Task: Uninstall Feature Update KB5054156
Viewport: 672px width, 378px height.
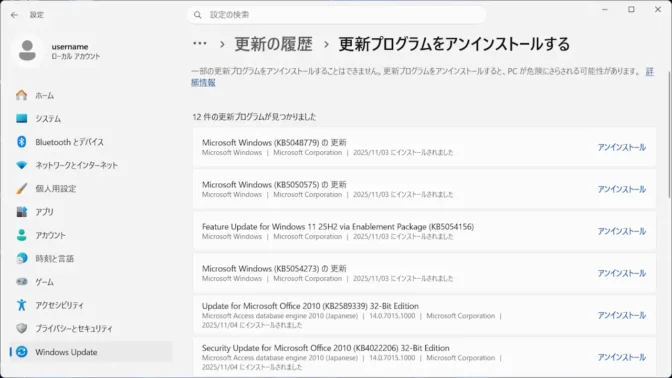Action: [x=621, y=231]
